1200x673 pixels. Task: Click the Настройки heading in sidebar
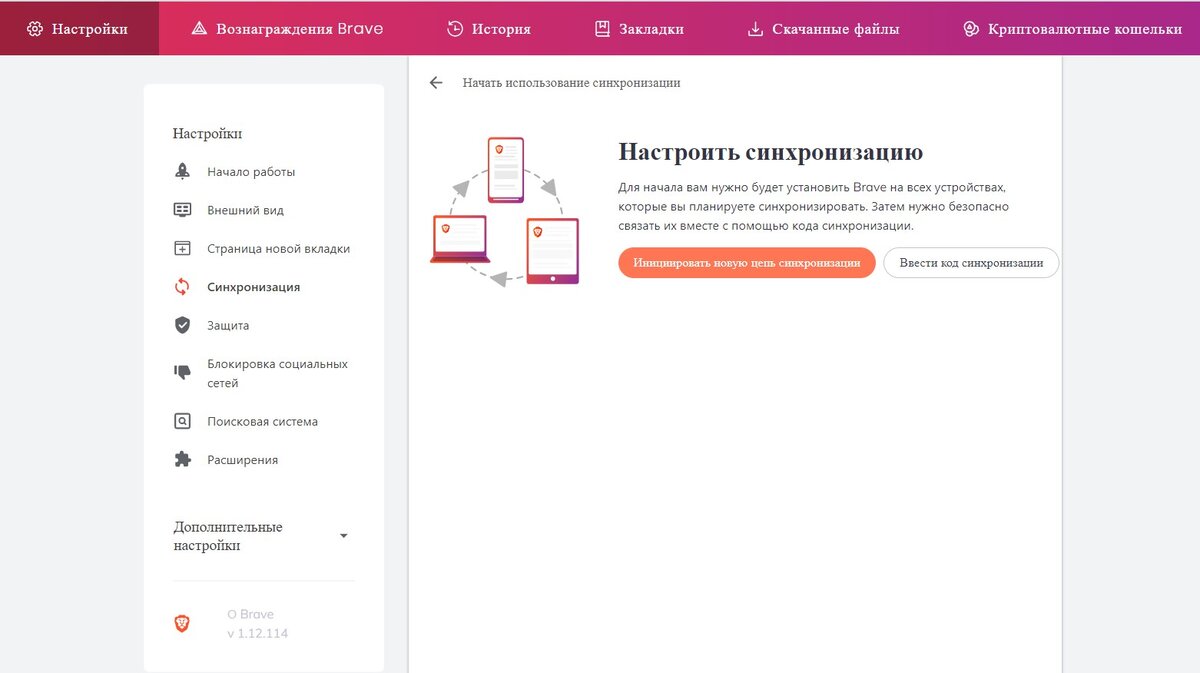pyautogui.click(x=207, y=133)
